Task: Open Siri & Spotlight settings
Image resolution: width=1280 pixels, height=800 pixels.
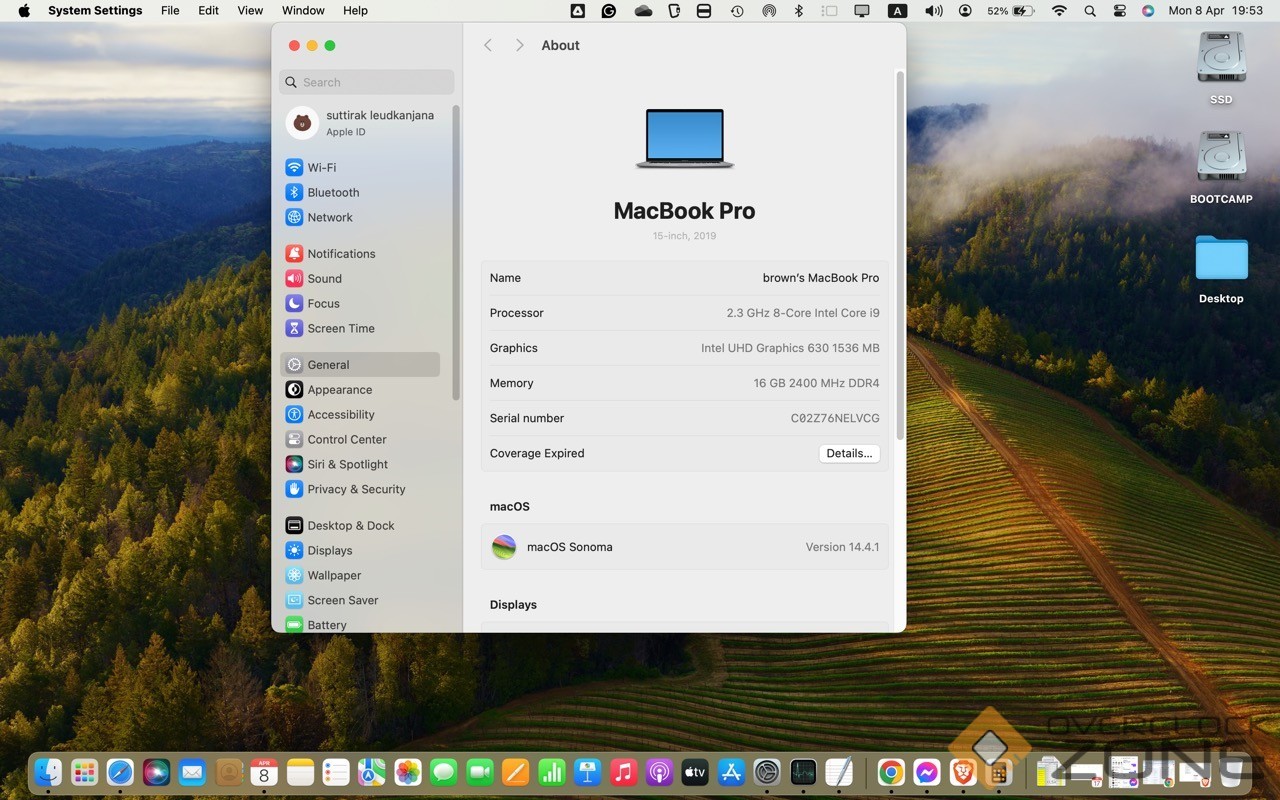Action: point(347,465)
